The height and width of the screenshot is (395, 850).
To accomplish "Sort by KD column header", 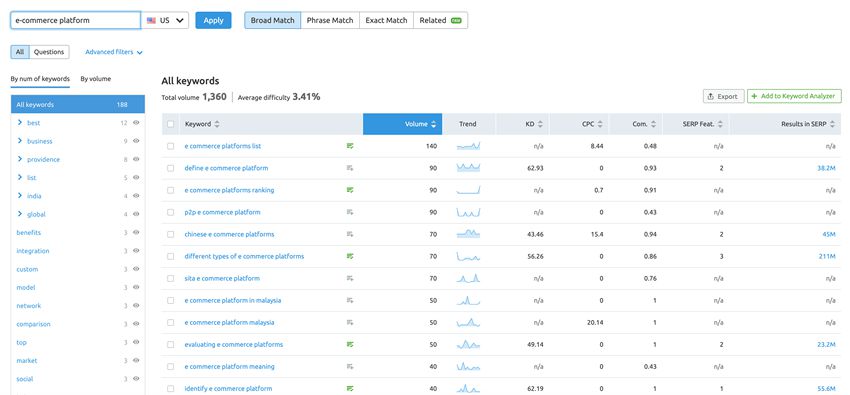I will [x=523, y=124].
